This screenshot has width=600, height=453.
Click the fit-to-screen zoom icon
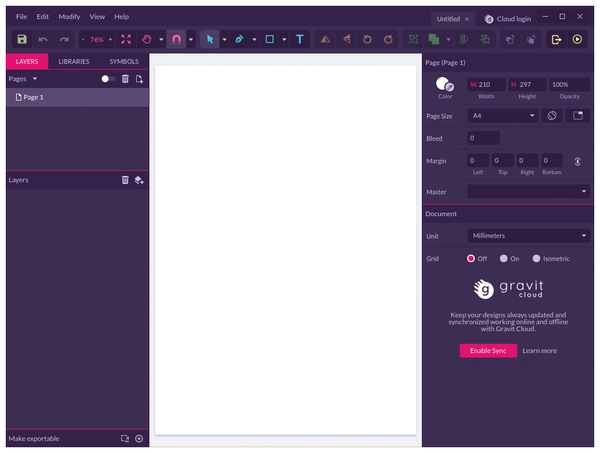click(x=126, y=39)
